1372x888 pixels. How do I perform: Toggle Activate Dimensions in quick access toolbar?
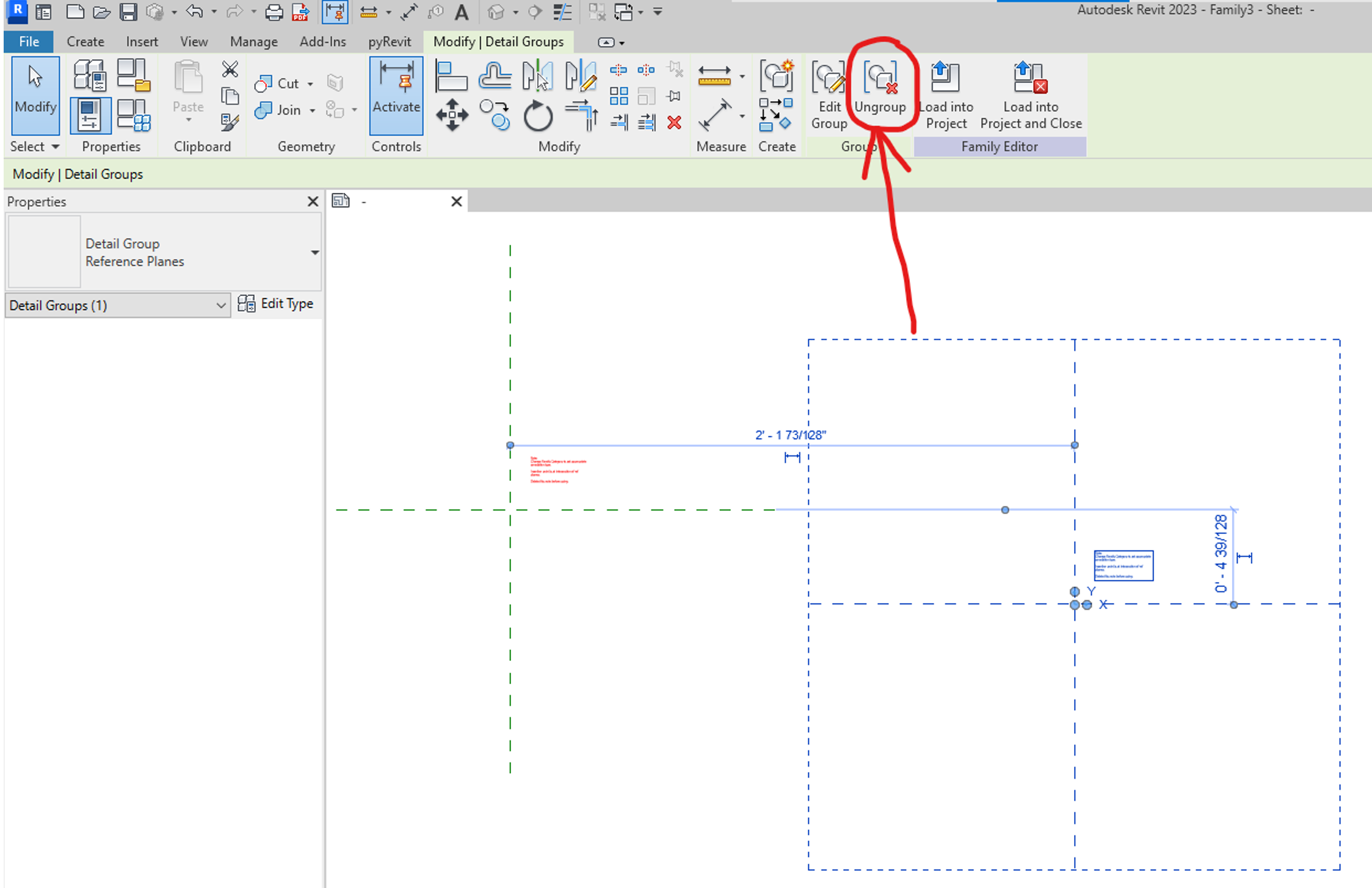tap(335, 12)
